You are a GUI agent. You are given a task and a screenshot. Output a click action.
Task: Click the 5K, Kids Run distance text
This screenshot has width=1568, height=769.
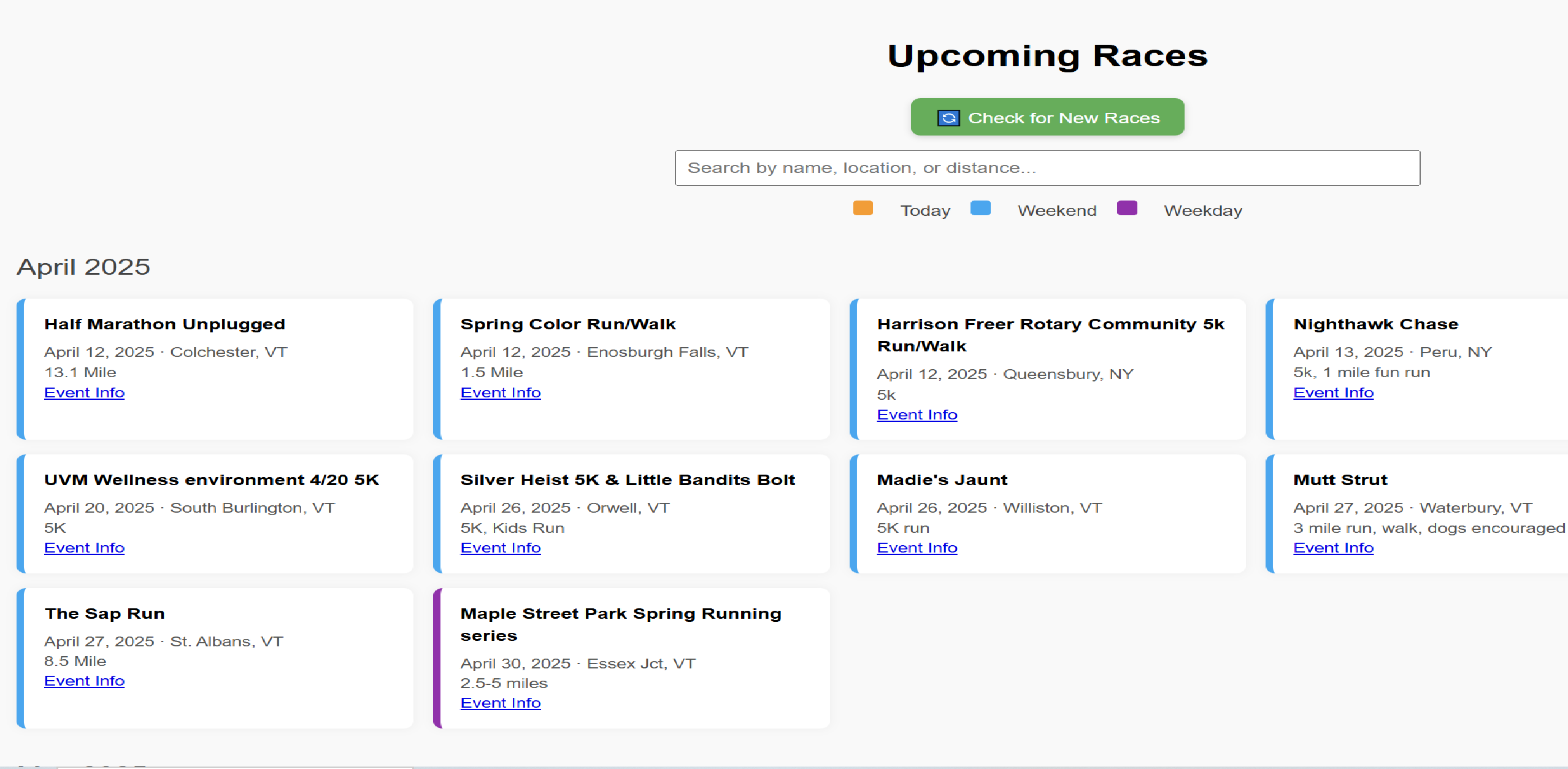coord(513,528)
